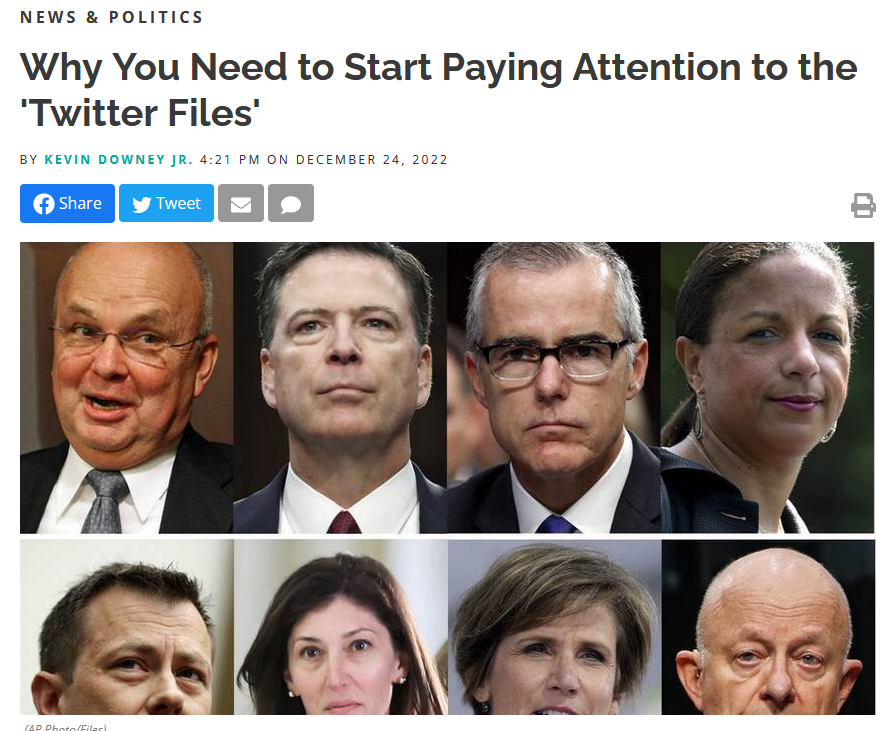This screenshot has height=731, width=889.
Task: Click the AP Photo/Files image caption
Action: pos(66,726)
